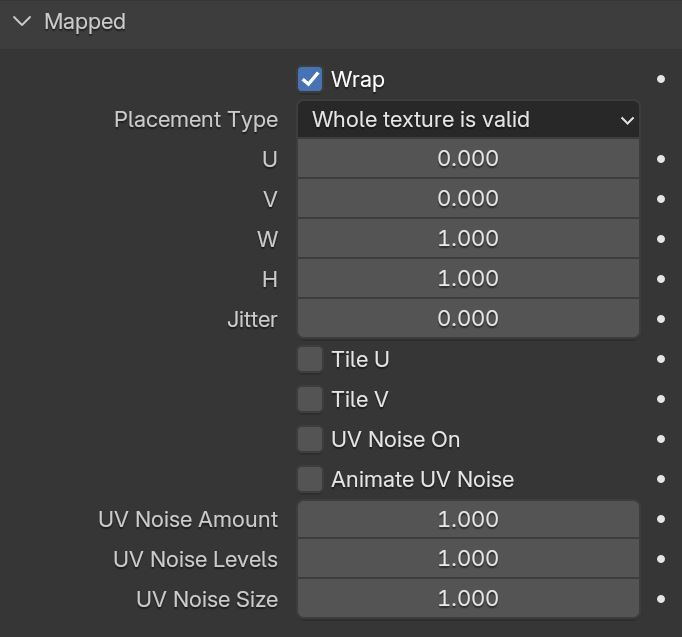Enable UV Noise On checkbox
The width and height of the screenshot is (682, 637).
click(x=310, y=439)
